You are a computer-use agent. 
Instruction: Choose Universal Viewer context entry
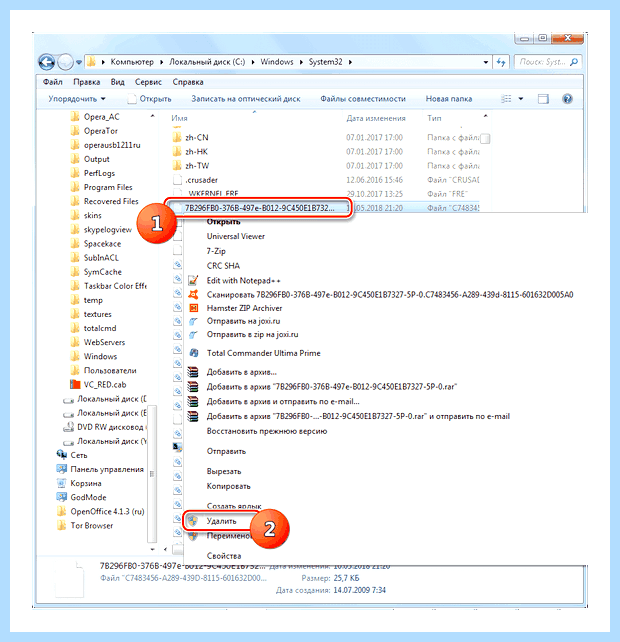click(x=235, y=236)
